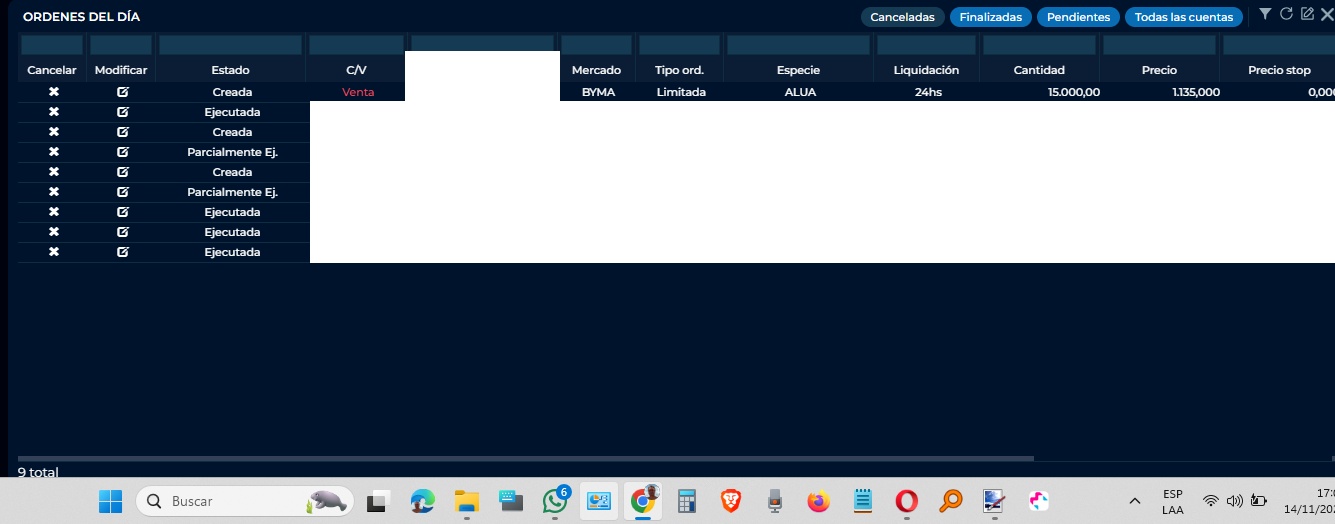Cancel the last Ejecutada order
This screenshot has width=1335, height=524.
point(54,252)
